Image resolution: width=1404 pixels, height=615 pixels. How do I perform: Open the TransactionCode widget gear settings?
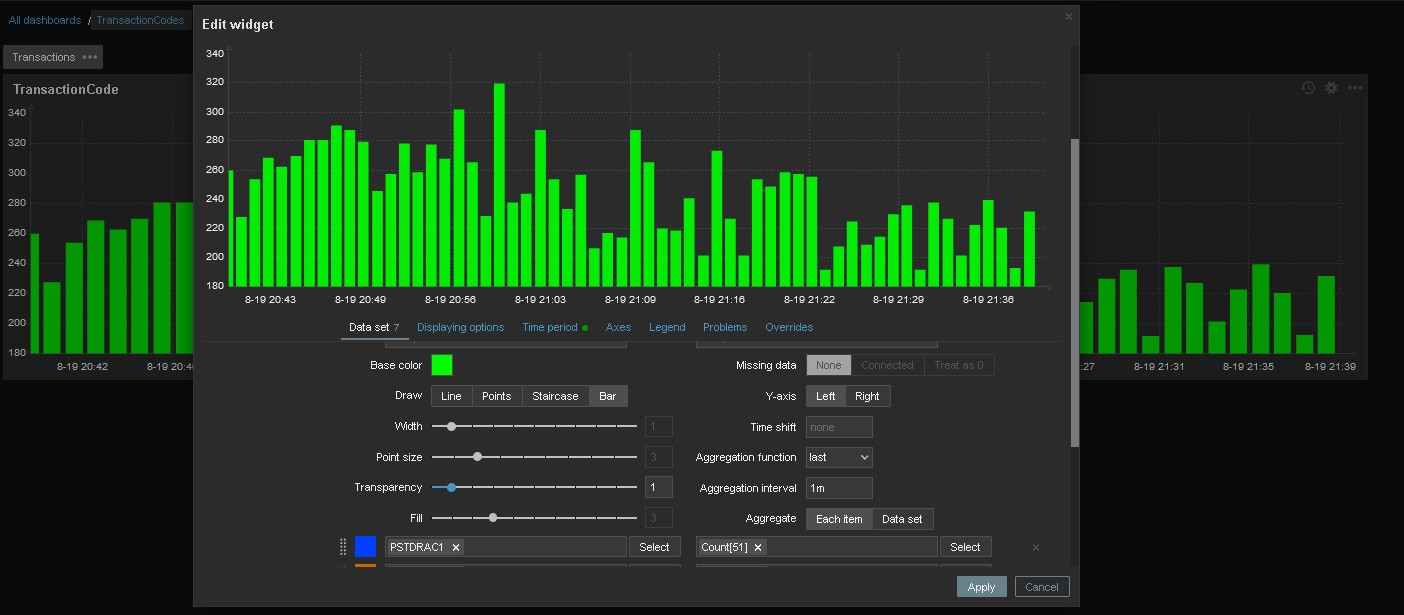1331,88
